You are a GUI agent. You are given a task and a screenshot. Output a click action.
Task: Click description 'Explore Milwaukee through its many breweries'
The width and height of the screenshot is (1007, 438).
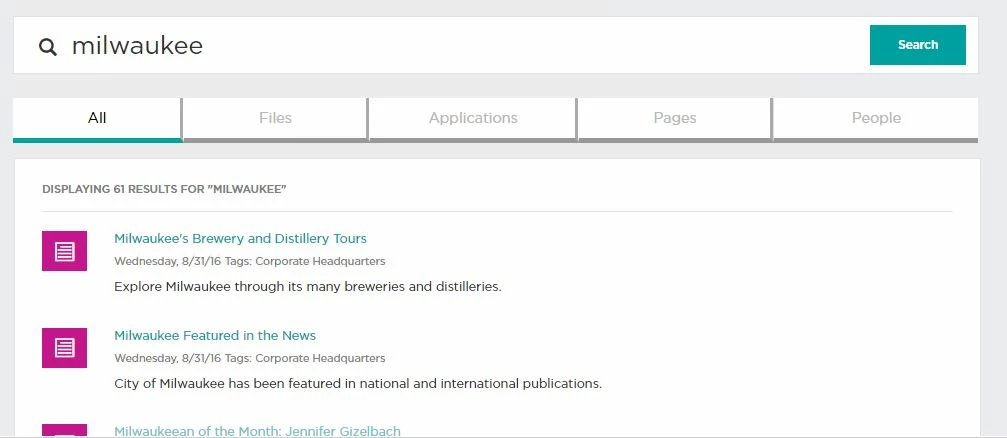pyautogui.click(x=308, y=287)
